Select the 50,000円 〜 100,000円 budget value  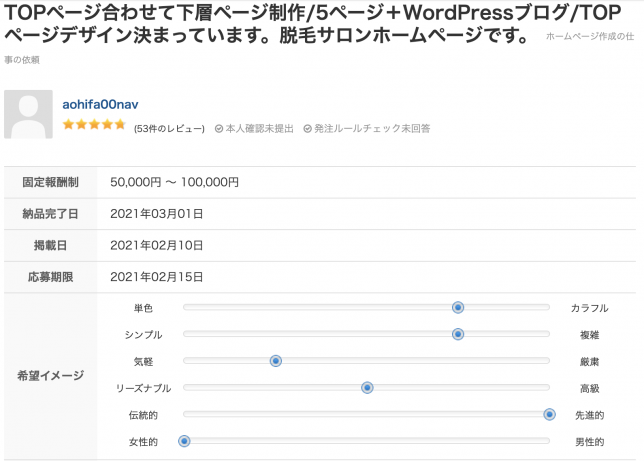[x=175, y=182]
